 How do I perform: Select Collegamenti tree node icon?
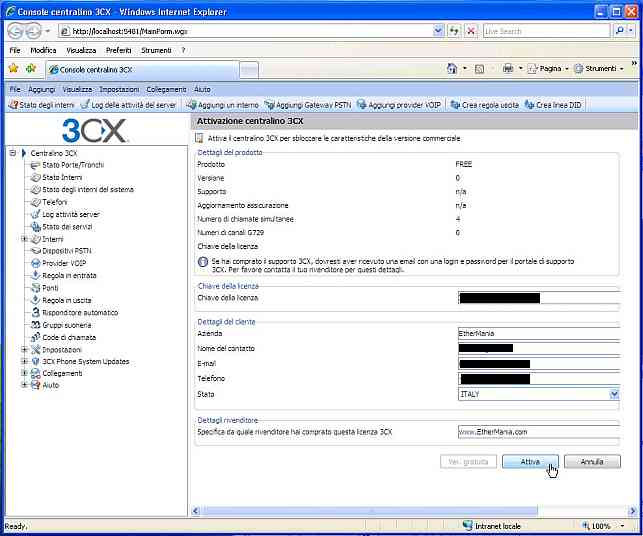click(x=36, y=373)
